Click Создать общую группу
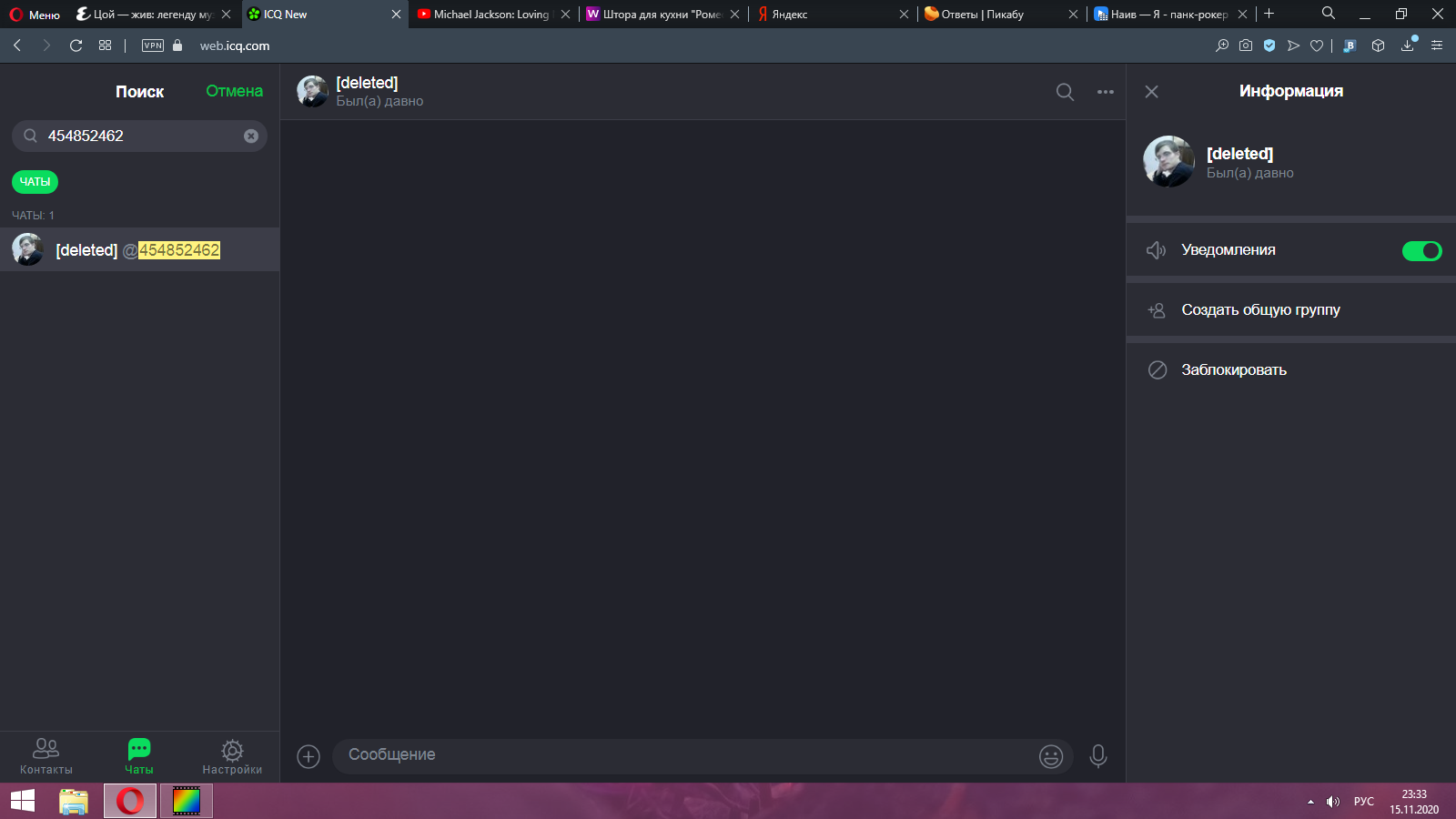 (1290, 310)
